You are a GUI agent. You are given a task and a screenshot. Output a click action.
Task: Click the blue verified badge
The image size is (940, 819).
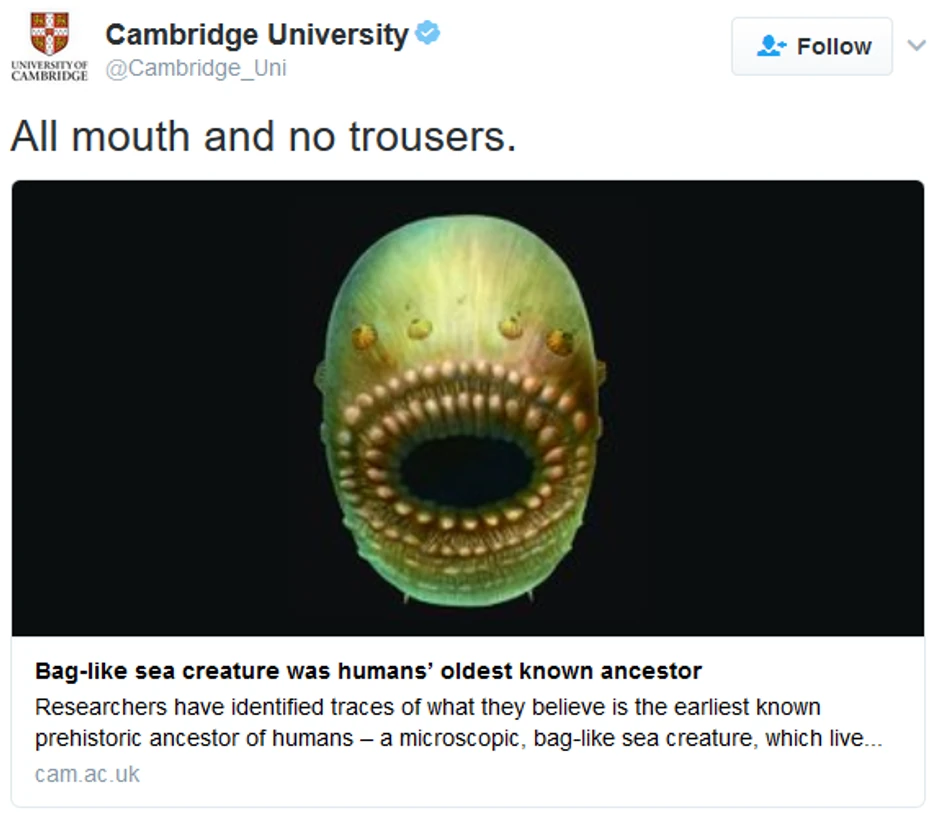[x=428, y=34]
